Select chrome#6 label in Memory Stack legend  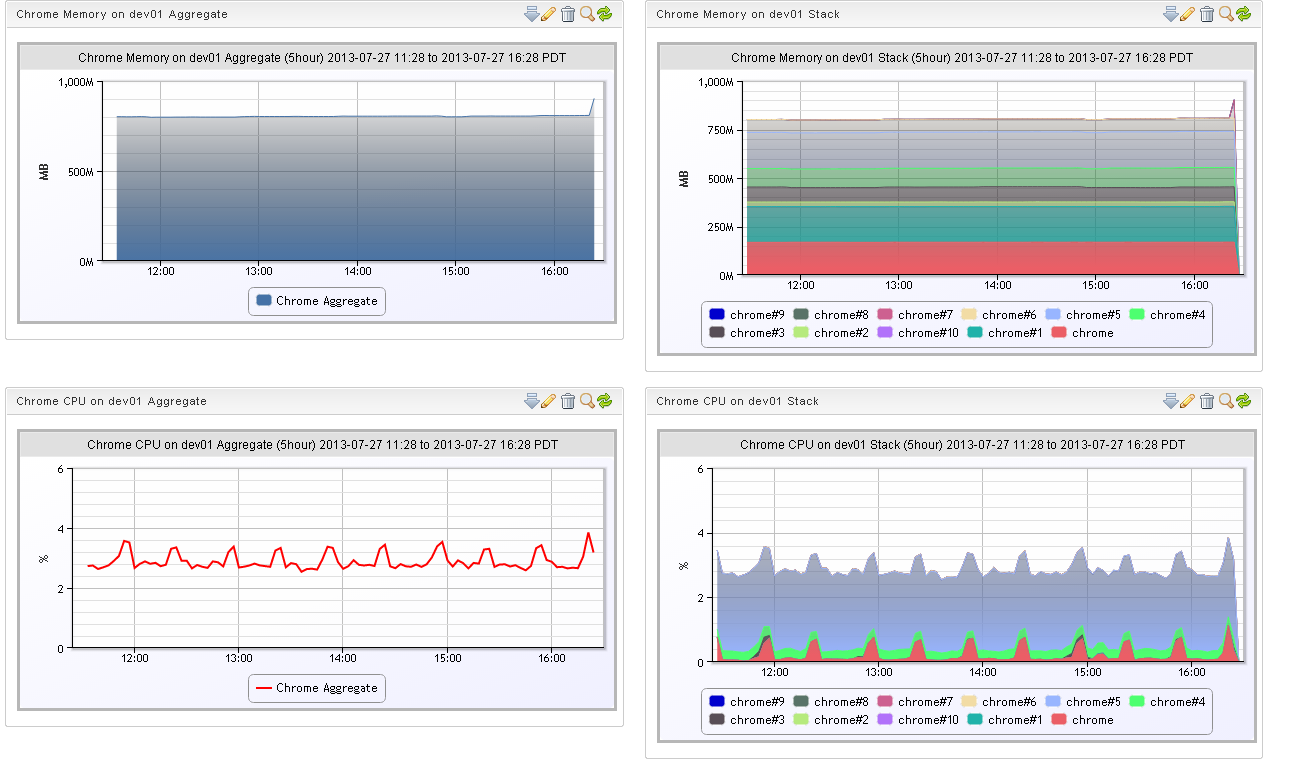(1009, 315)
